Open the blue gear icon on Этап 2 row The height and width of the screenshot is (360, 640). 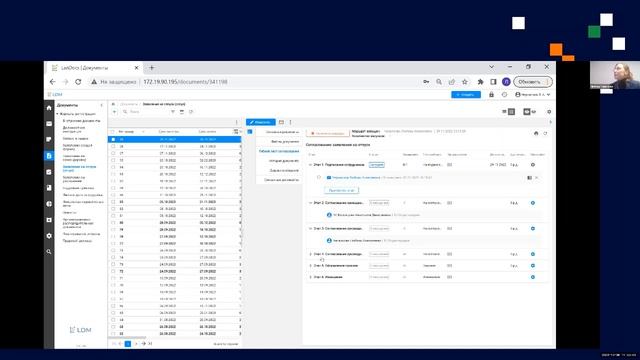[x=533, y=203]
